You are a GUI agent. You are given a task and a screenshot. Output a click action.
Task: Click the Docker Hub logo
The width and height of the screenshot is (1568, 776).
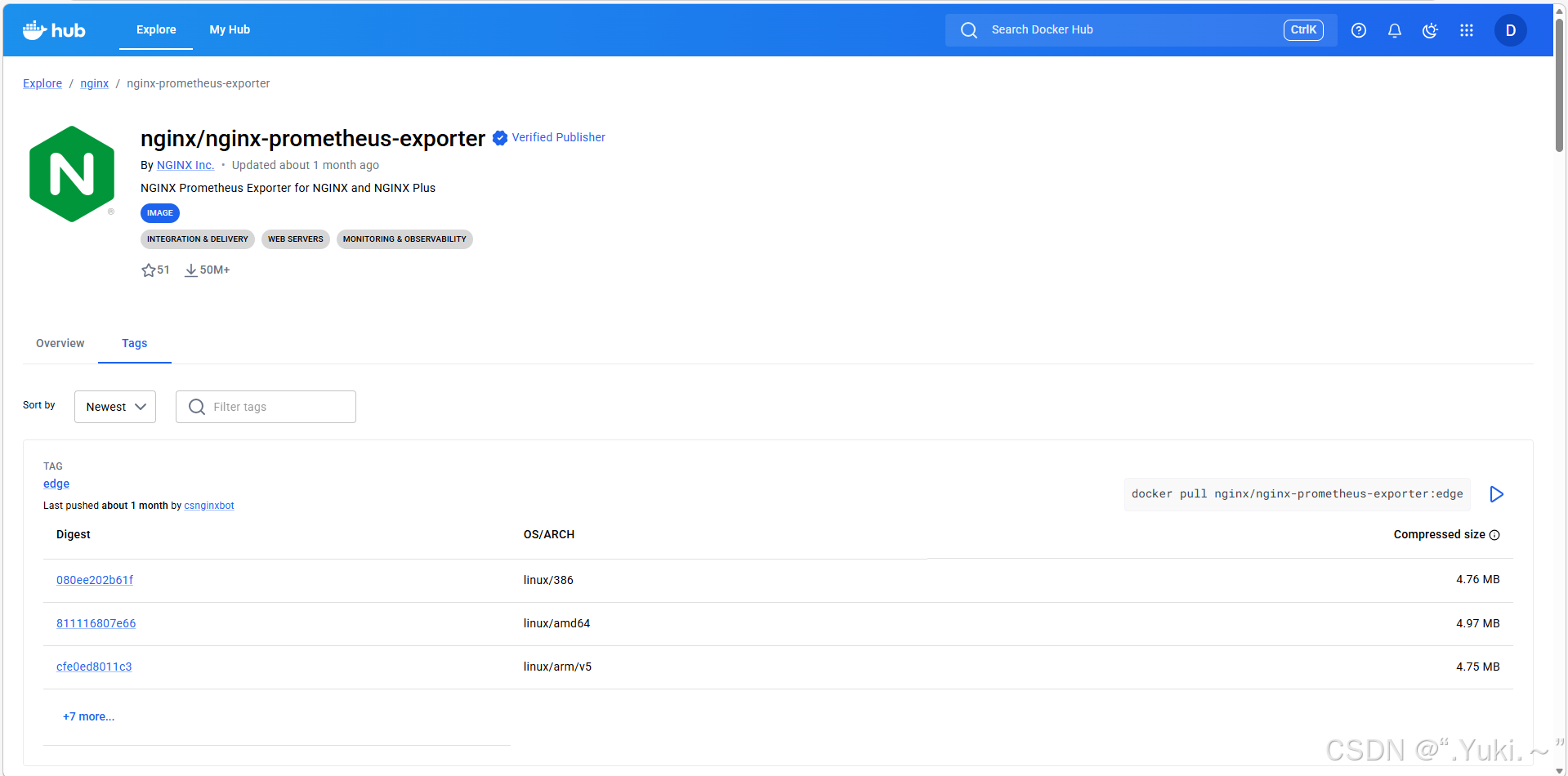[54, 30]
